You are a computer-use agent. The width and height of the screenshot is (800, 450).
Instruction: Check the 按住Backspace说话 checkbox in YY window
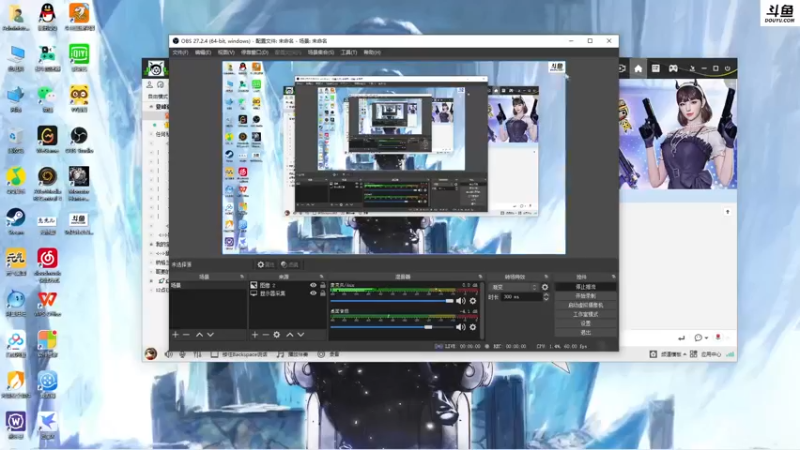click(214, 354)
